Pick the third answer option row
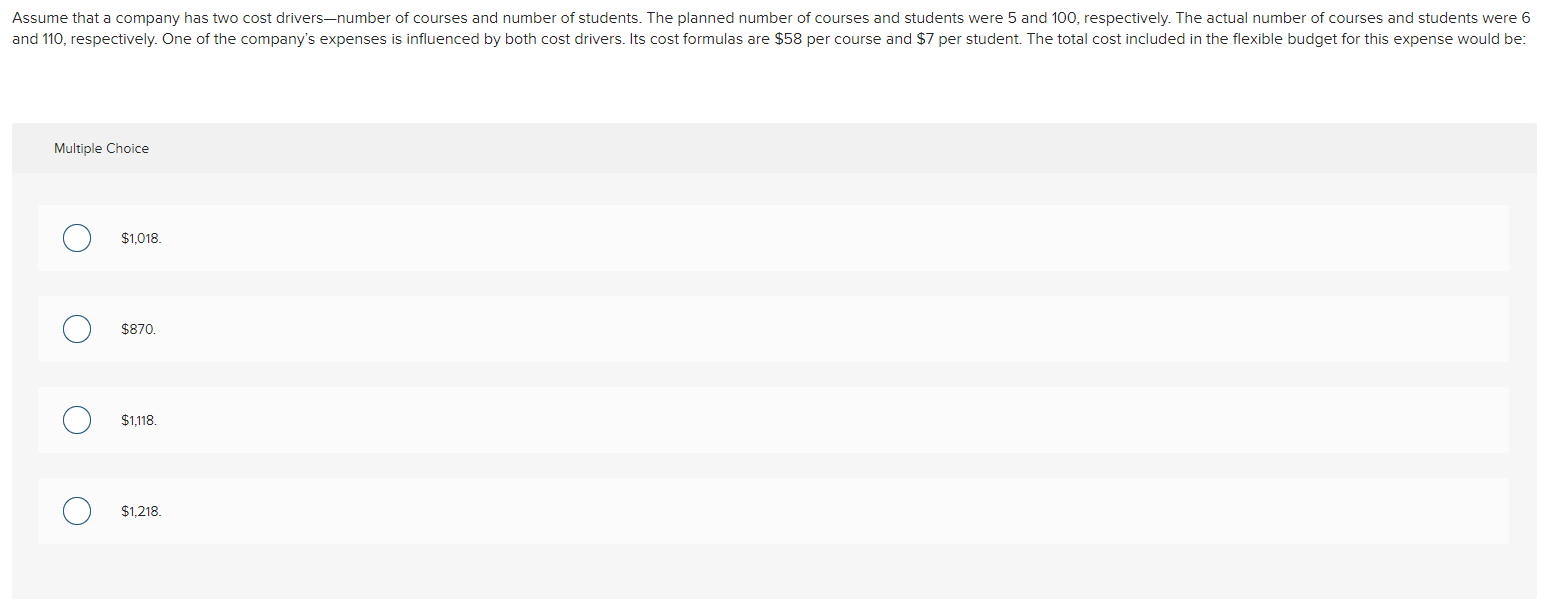Screen dimensions: 1555x613 tap(773, 420)
